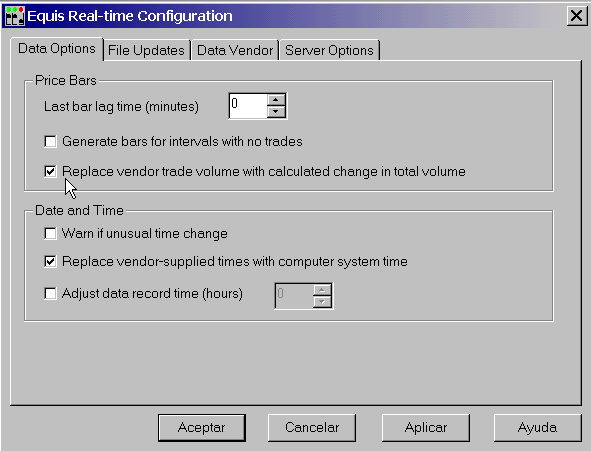The image size is (591, 451).
Task: Select the Data Options tab
Action: [x=57, y=49]
